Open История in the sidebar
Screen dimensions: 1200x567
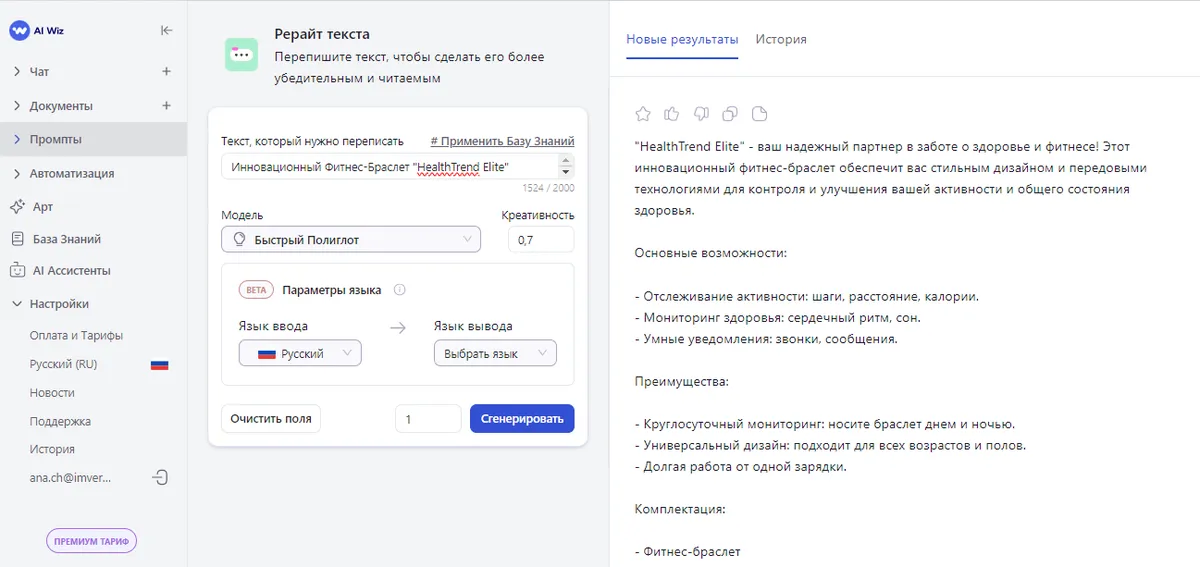52,449
